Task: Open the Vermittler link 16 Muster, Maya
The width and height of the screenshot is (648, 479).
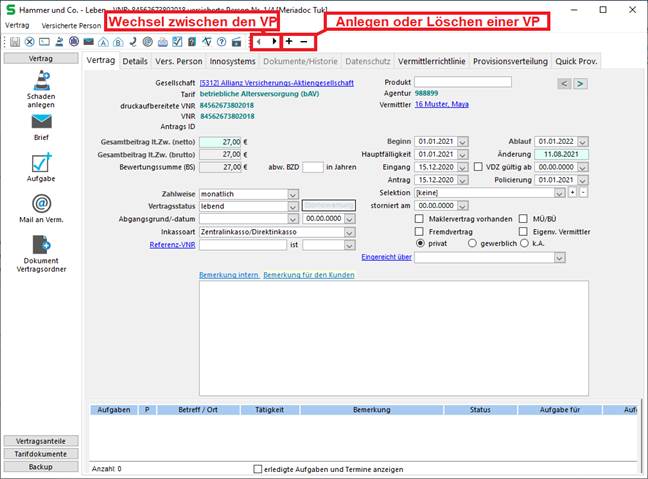Action: click(442, 103)
